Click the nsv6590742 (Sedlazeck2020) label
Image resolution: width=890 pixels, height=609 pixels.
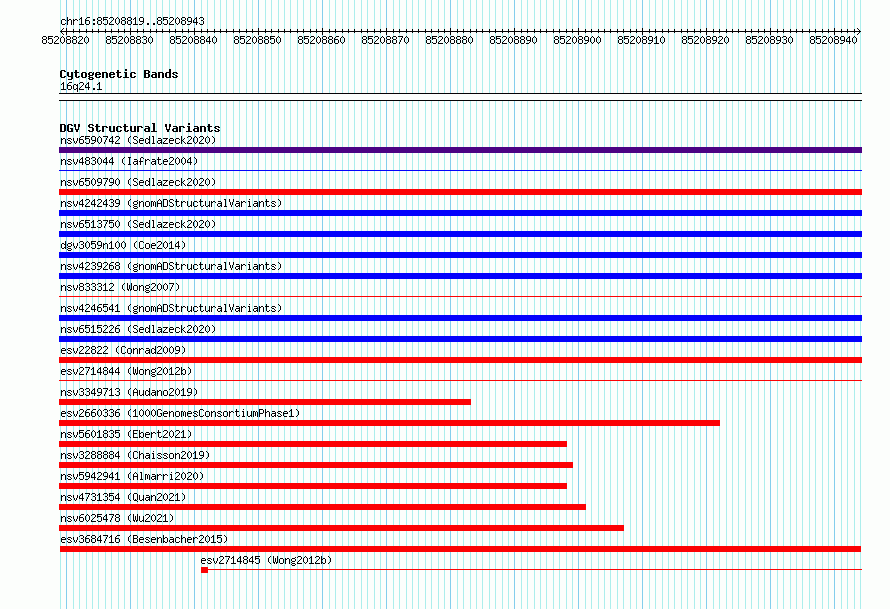coord(138,140)
